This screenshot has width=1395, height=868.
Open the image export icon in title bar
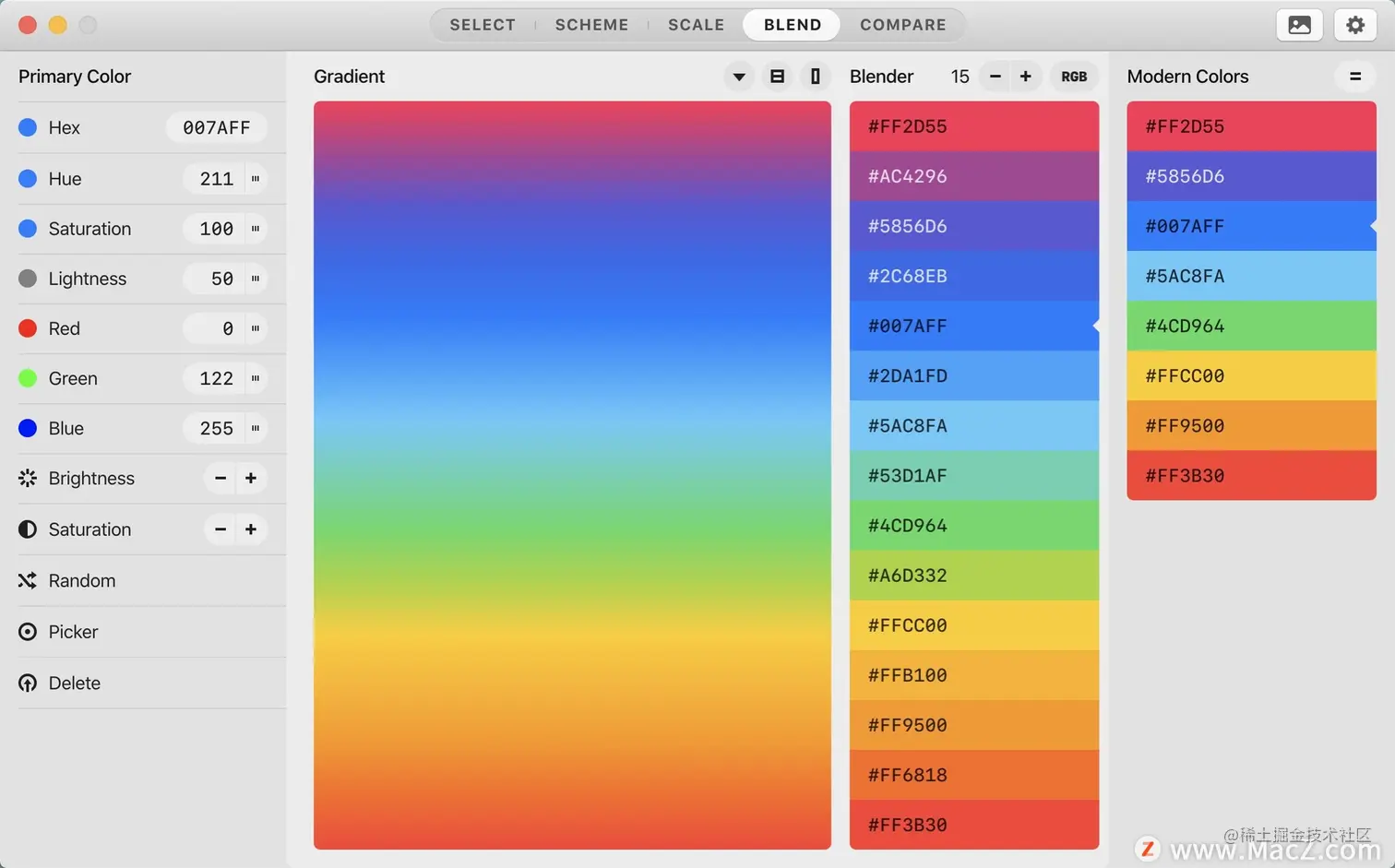pyautogui.click(x=1299, y=25)
